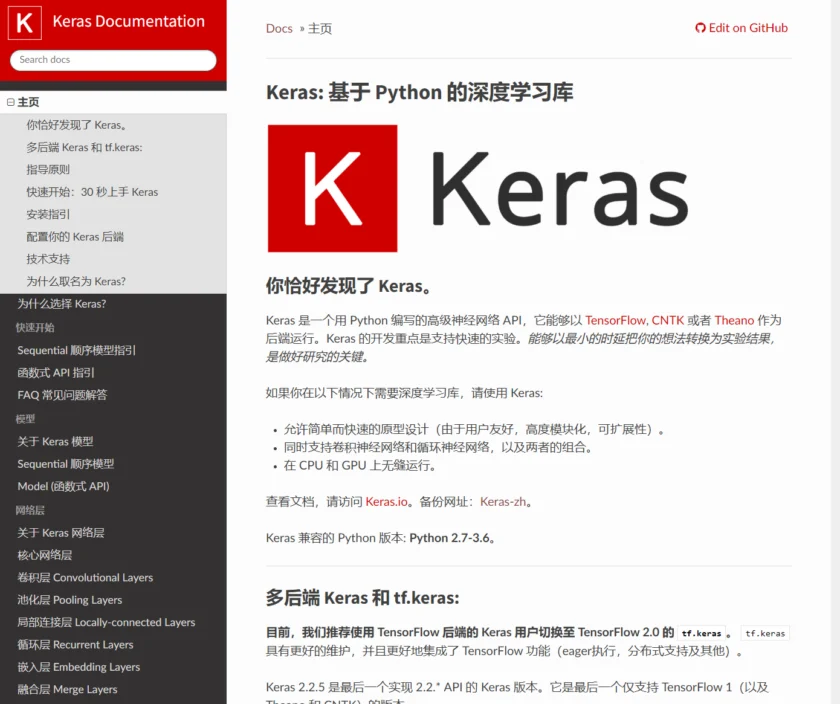This screenshot has height=704, width=840.
Task: Click the 多后端 Keras 和 tf.keras: content heading
Action: point(363,598)
